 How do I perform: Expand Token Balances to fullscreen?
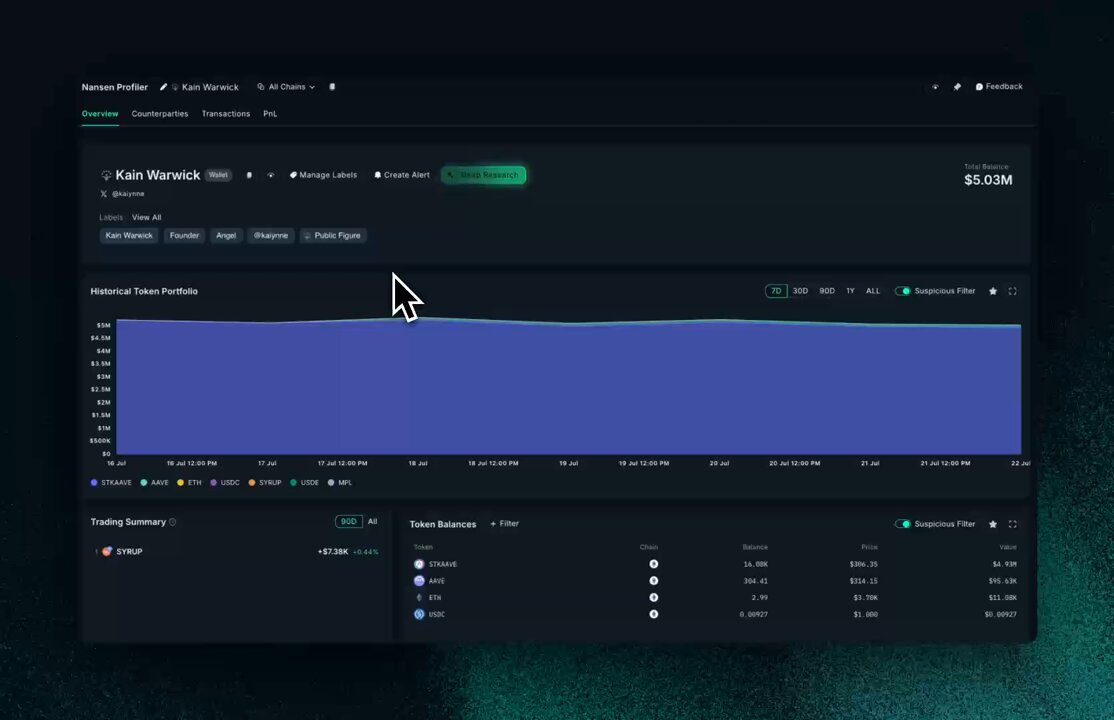[x=1012, y=524]
